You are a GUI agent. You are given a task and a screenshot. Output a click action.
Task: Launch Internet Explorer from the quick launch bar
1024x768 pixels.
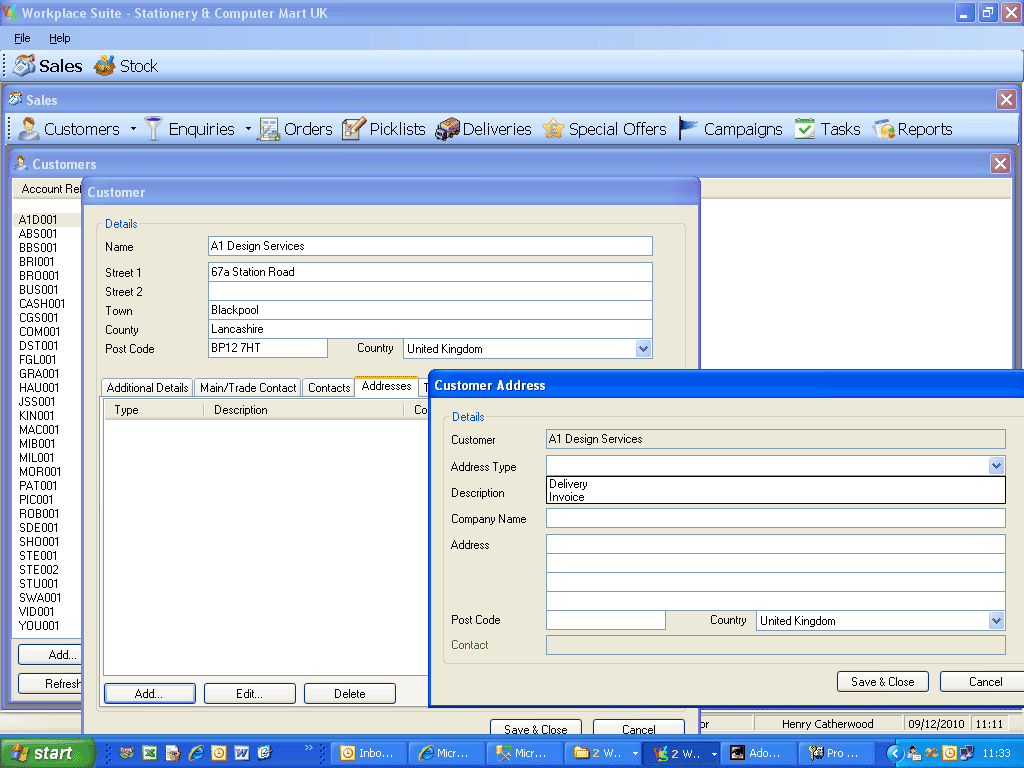click(196, 753)
